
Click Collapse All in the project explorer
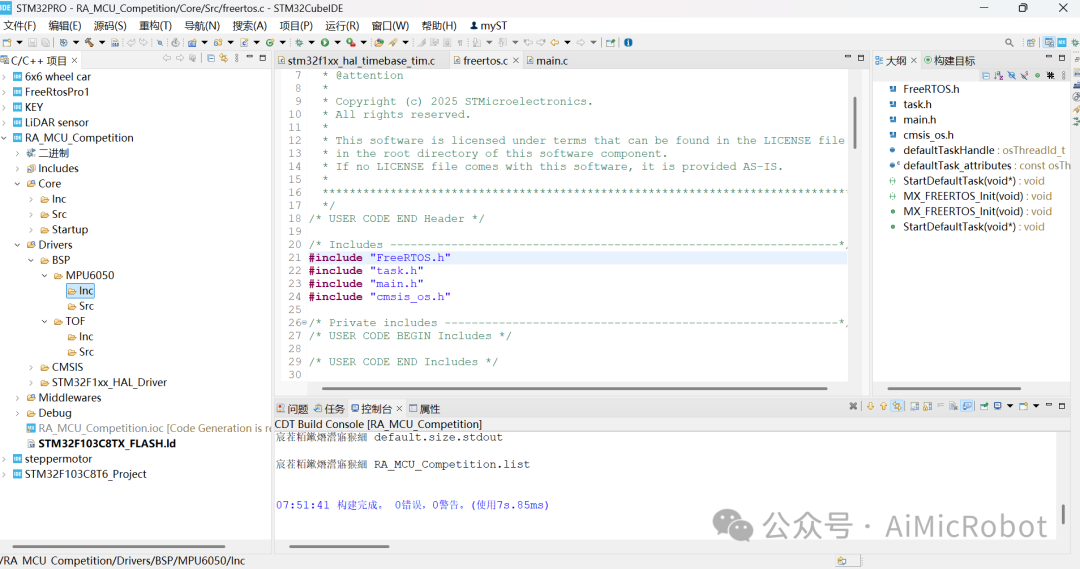pyautogui.click(x=211, y=59)
